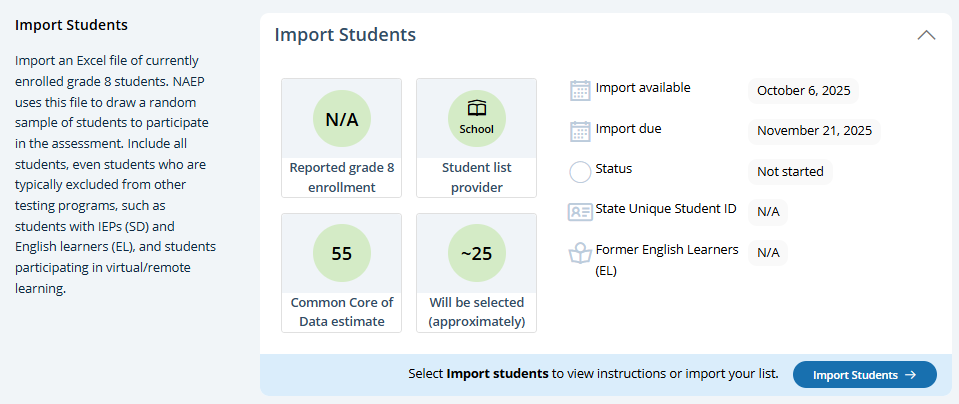Screen dimensions: 959x404
Task: Click the Not started status badge
Action: [x=790, y=172]
